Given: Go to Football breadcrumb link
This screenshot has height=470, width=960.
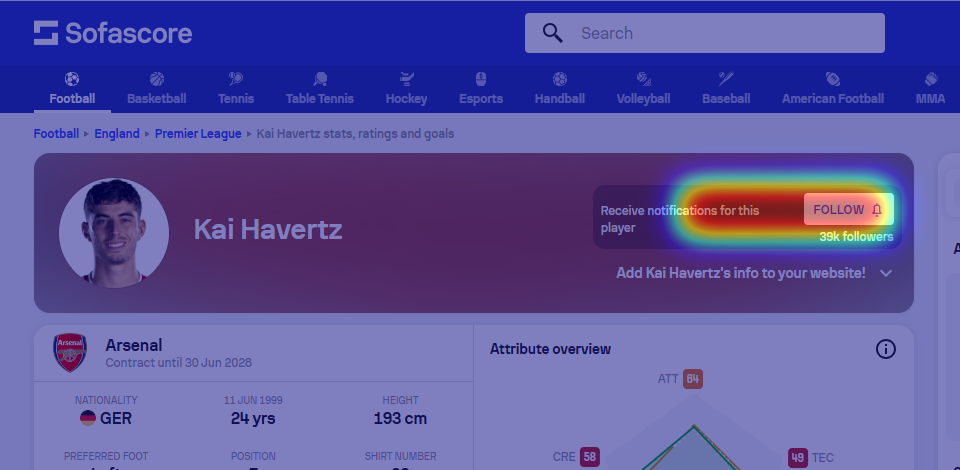Looking at the screenshot, I should [56, 133].
